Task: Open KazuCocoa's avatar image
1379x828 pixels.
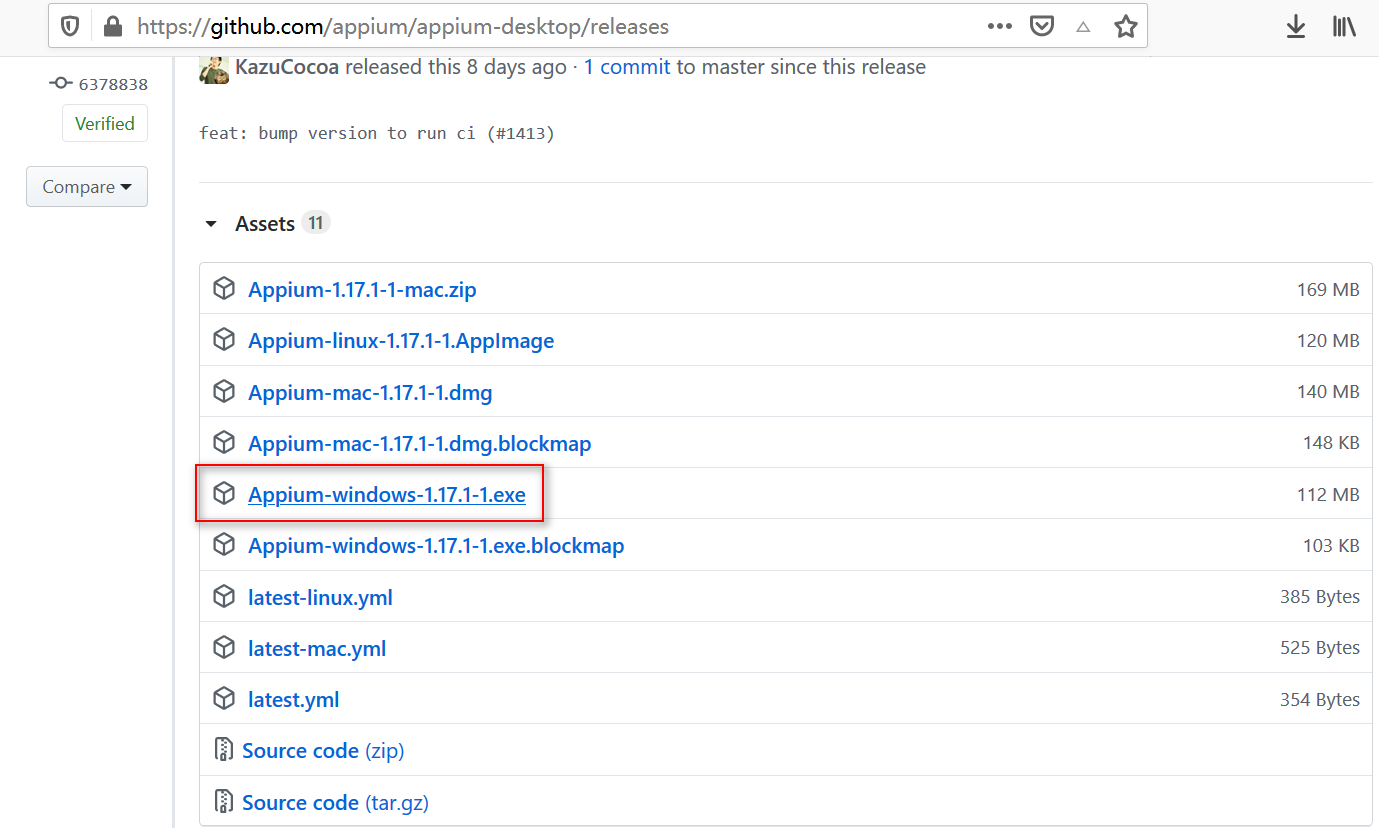Action: (x=214, y=68)
